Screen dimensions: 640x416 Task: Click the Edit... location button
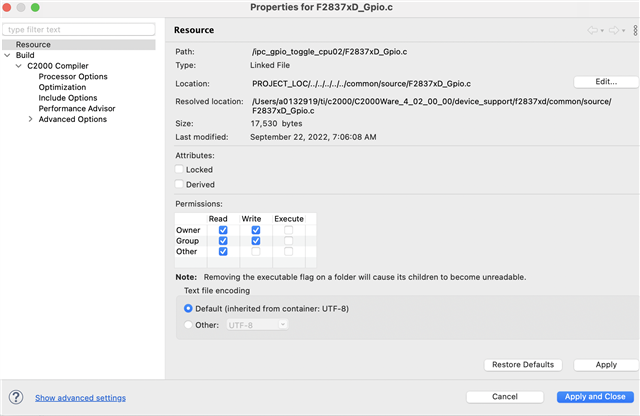coord(606,82)
